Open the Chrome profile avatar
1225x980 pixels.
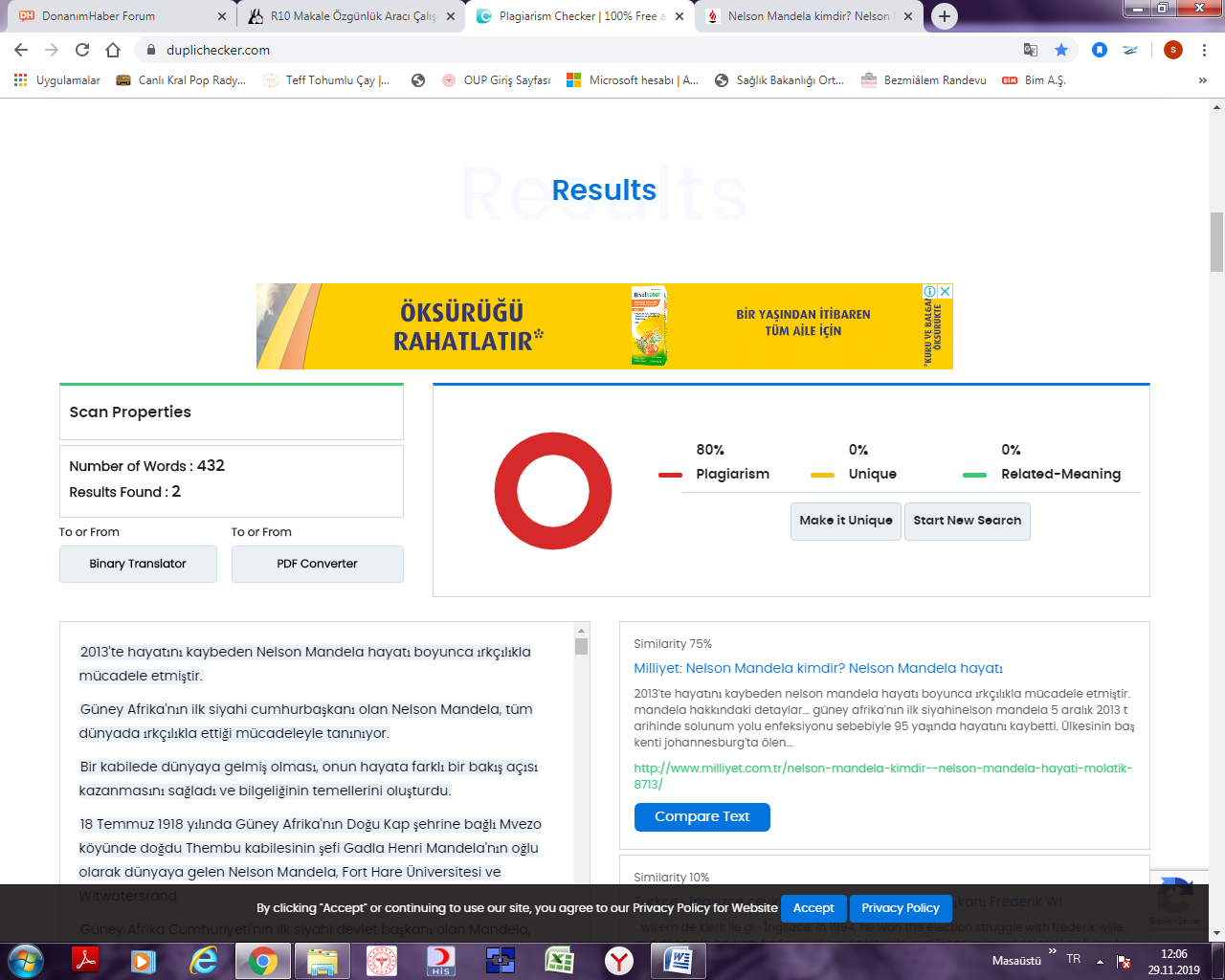coord(1172,50)
